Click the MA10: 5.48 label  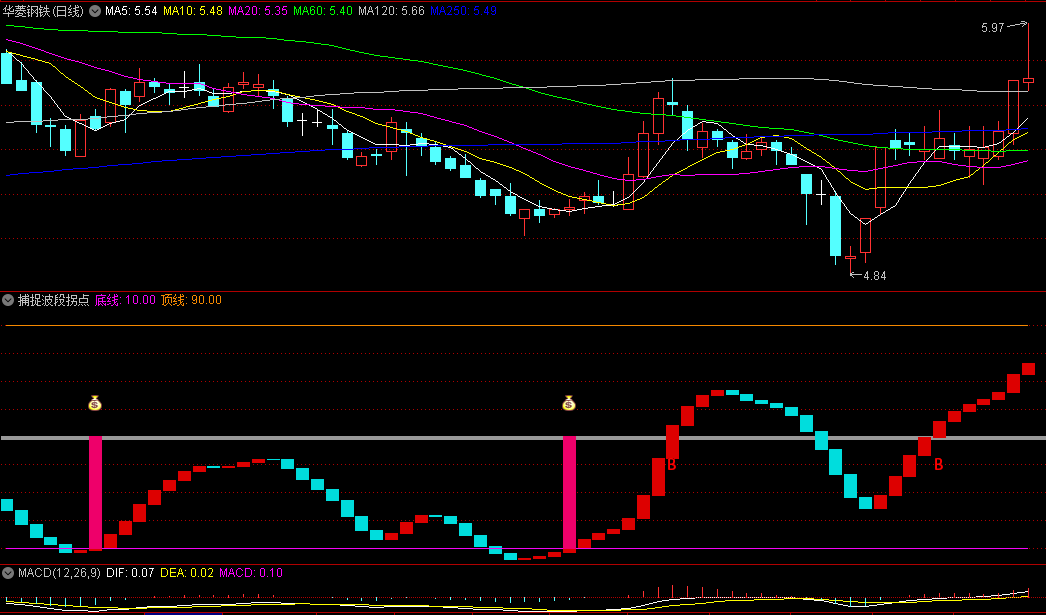click(x=193, y=11)
